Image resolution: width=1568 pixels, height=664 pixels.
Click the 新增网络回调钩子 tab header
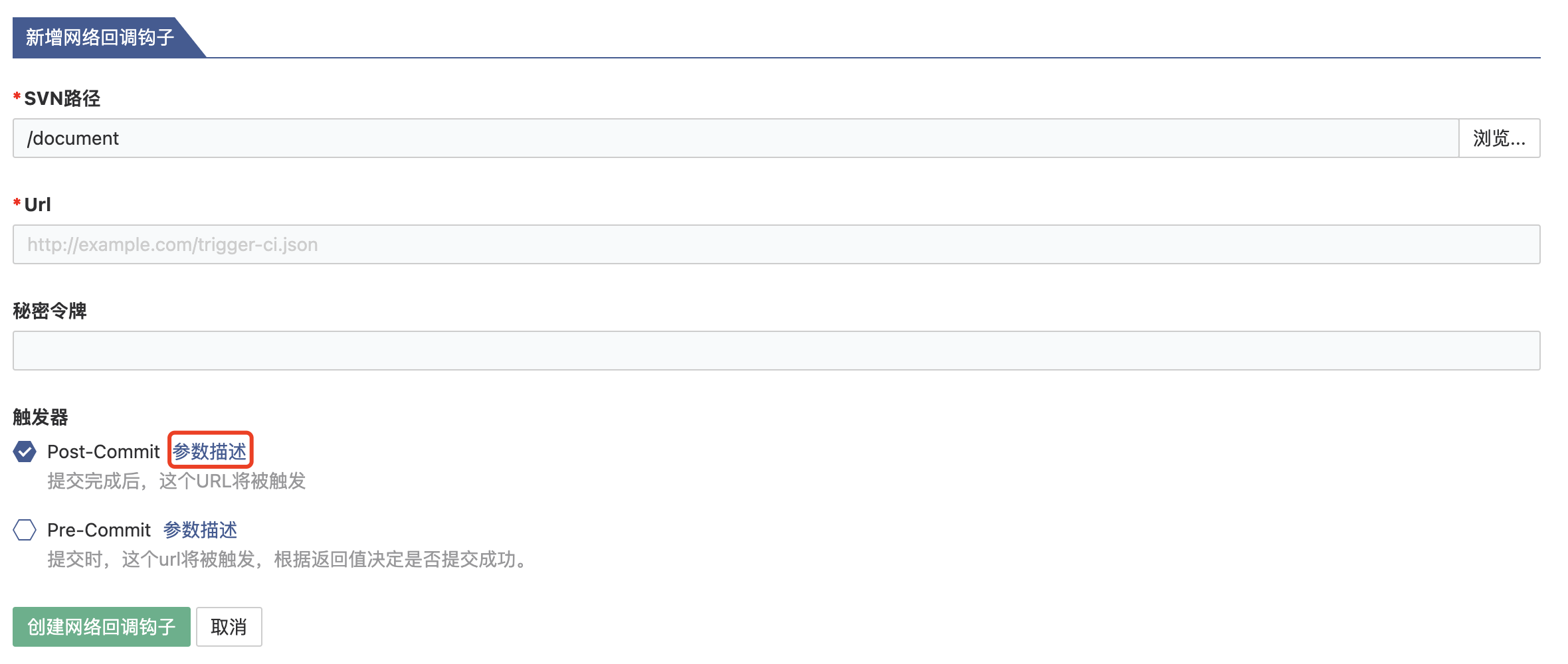pyautogui.click(x=100, y=37)
